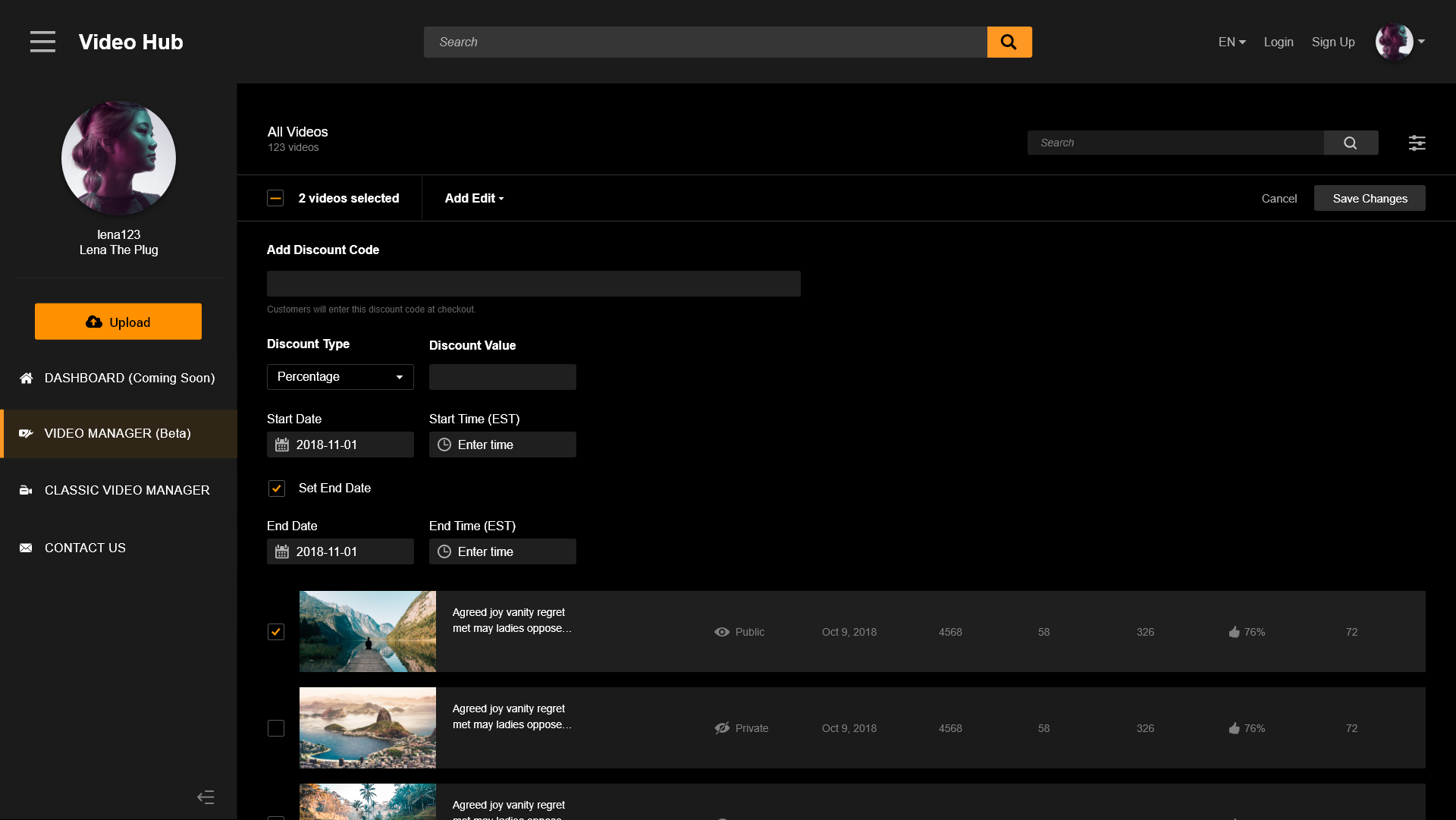Click the Upload button
1456x820 pixels.
coord(118,322)
